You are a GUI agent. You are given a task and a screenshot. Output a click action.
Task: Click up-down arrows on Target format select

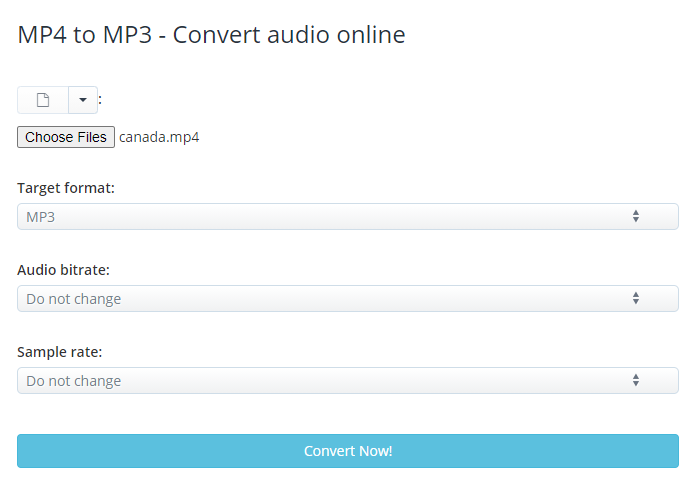point(636,217)
